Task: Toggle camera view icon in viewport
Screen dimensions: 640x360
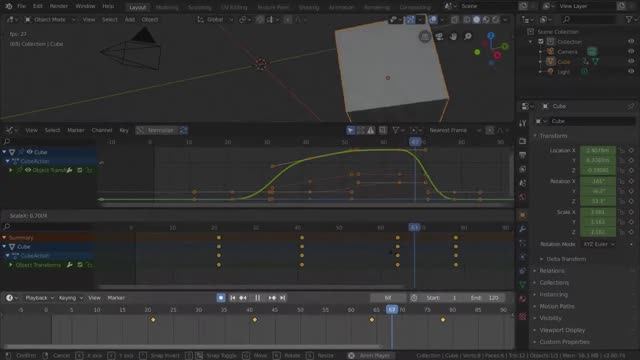Action: (439, 36)
